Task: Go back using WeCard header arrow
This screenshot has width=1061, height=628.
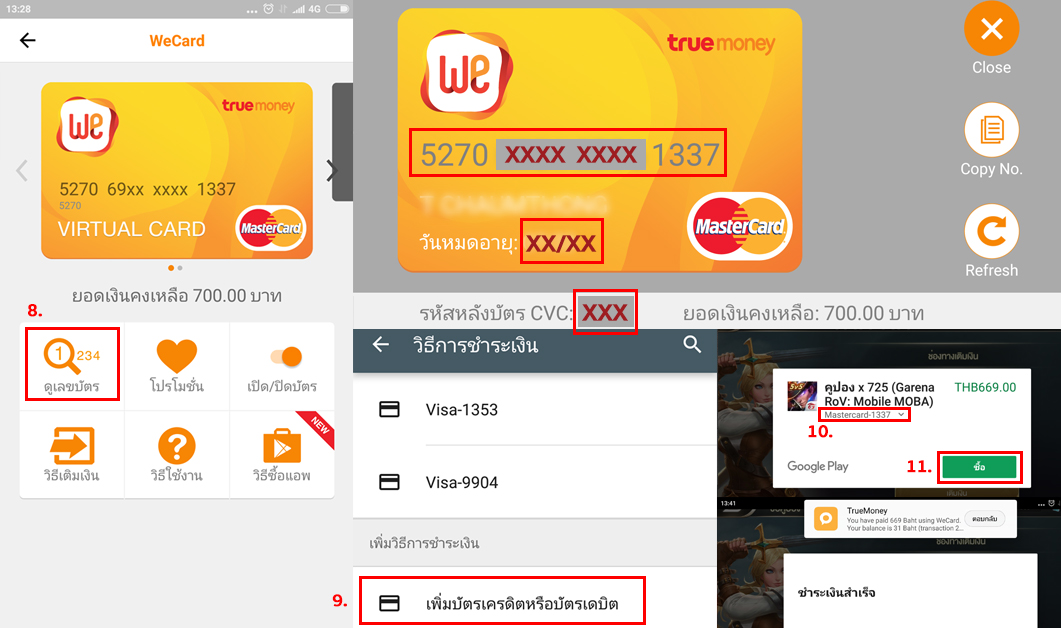Action: (28, 41)
